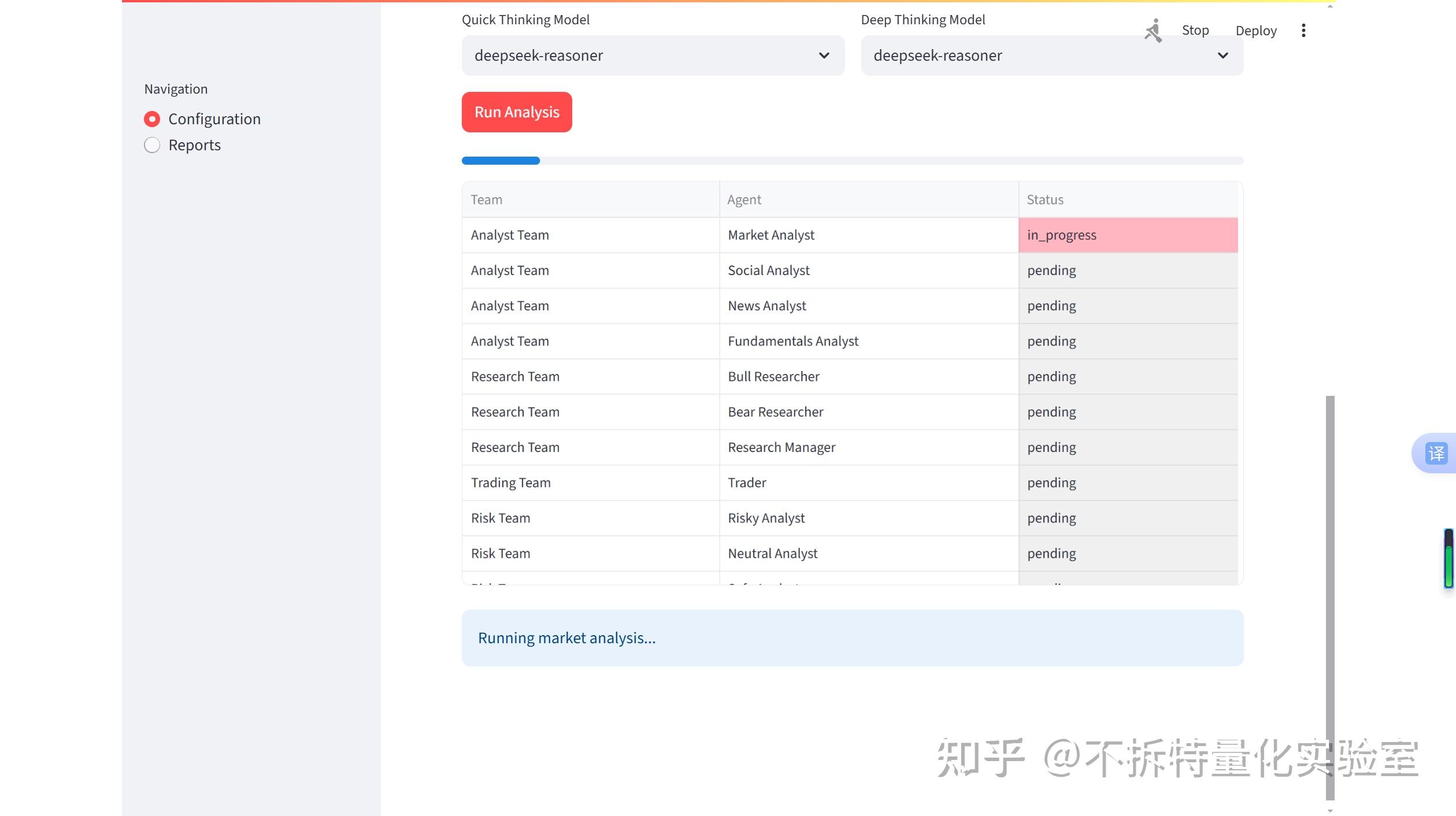Click the running-man status animation icon
The image size is (1456, 816).
pyautogui.click(x=1153, y=30)
